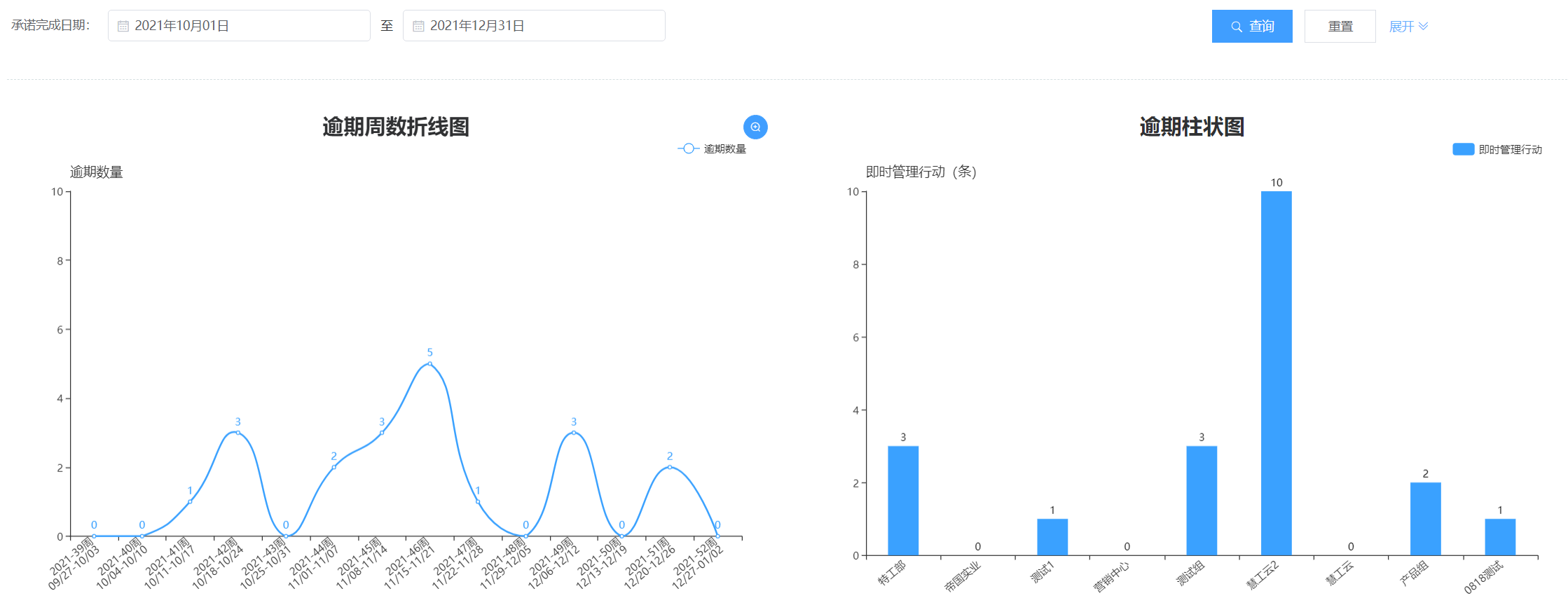
Task: Toggle the 逾期数量 legend series
Action: click(712, 148)
